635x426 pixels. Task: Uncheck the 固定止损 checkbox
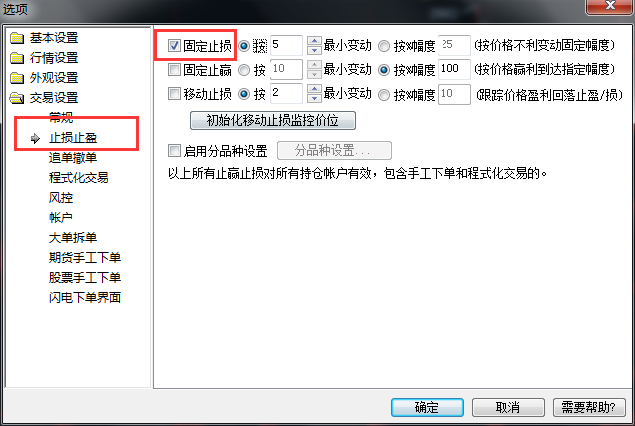click(x=174, y=45)
